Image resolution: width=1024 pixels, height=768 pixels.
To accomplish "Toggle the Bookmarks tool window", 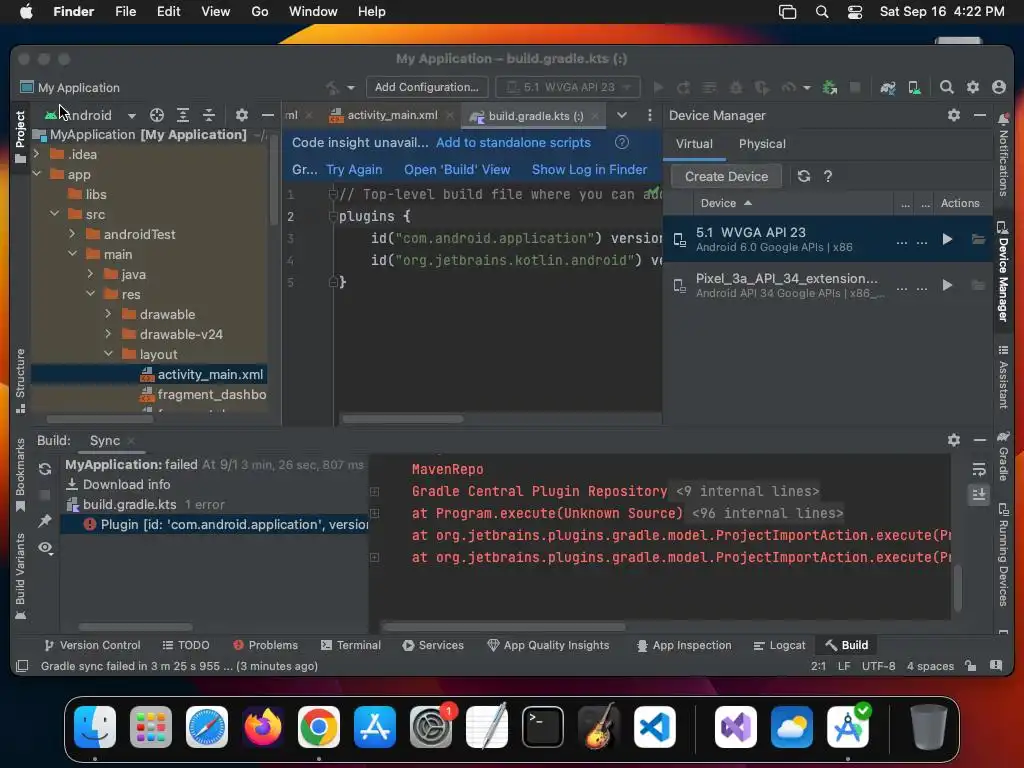I will [20, 475].
